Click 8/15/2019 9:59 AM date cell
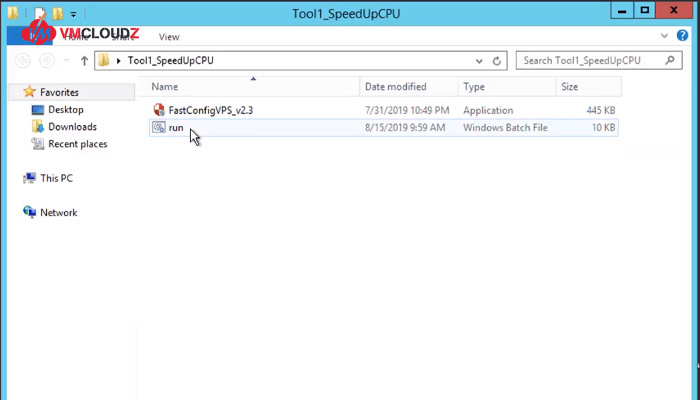700x400 pixels. coord(405,128)
